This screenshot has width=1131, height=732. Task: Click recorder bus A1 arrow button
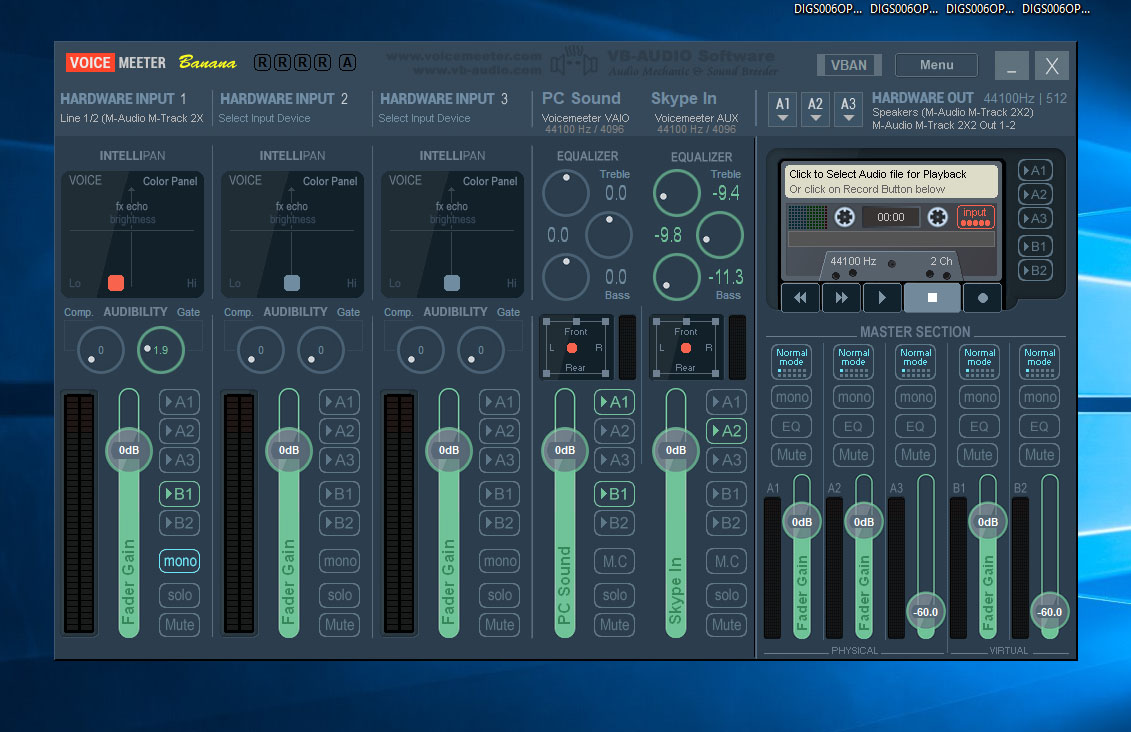(x=1035, y=171)
